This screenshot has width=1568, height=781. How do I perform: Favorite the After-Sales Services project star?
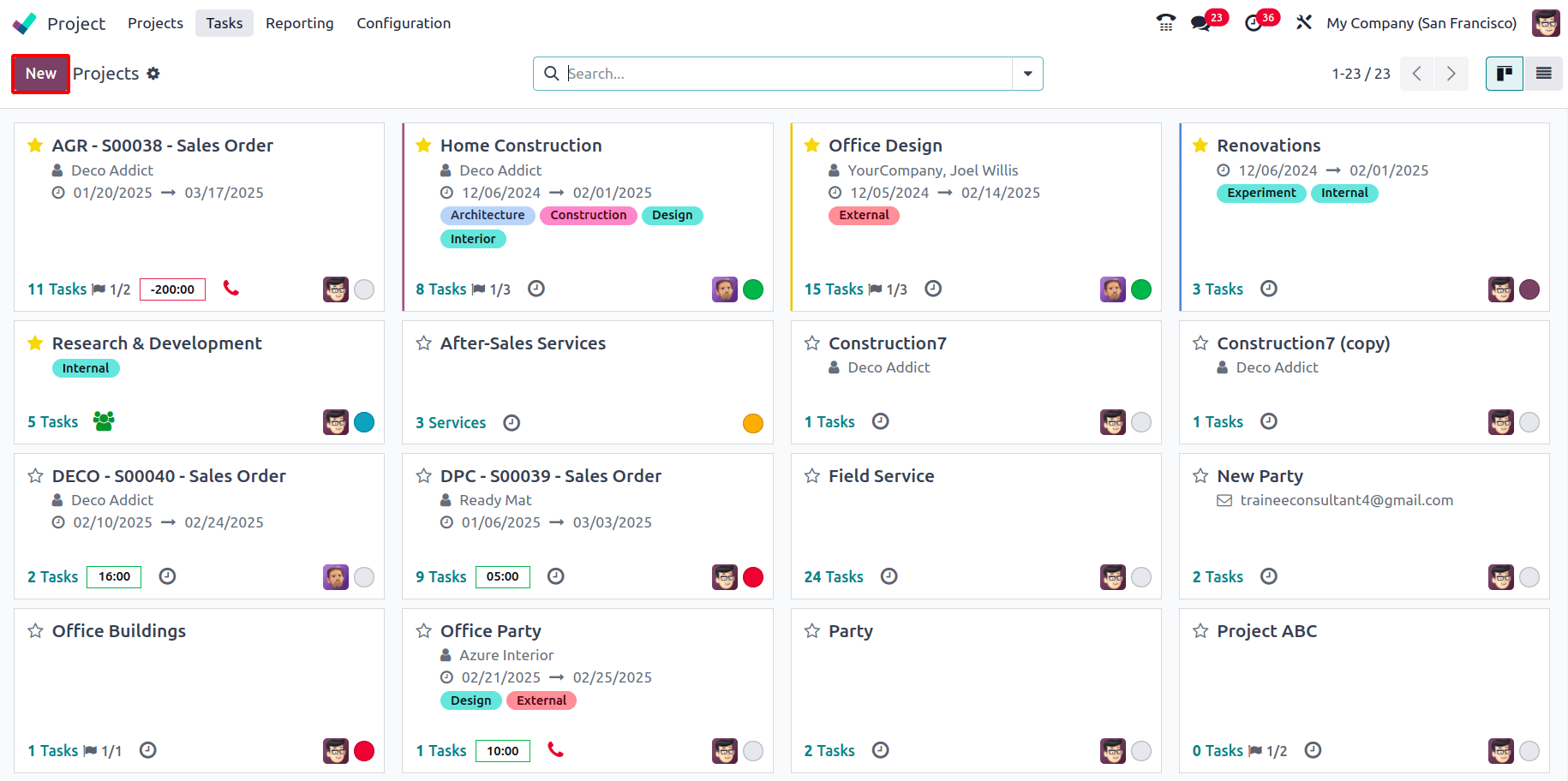coord(423,343)
